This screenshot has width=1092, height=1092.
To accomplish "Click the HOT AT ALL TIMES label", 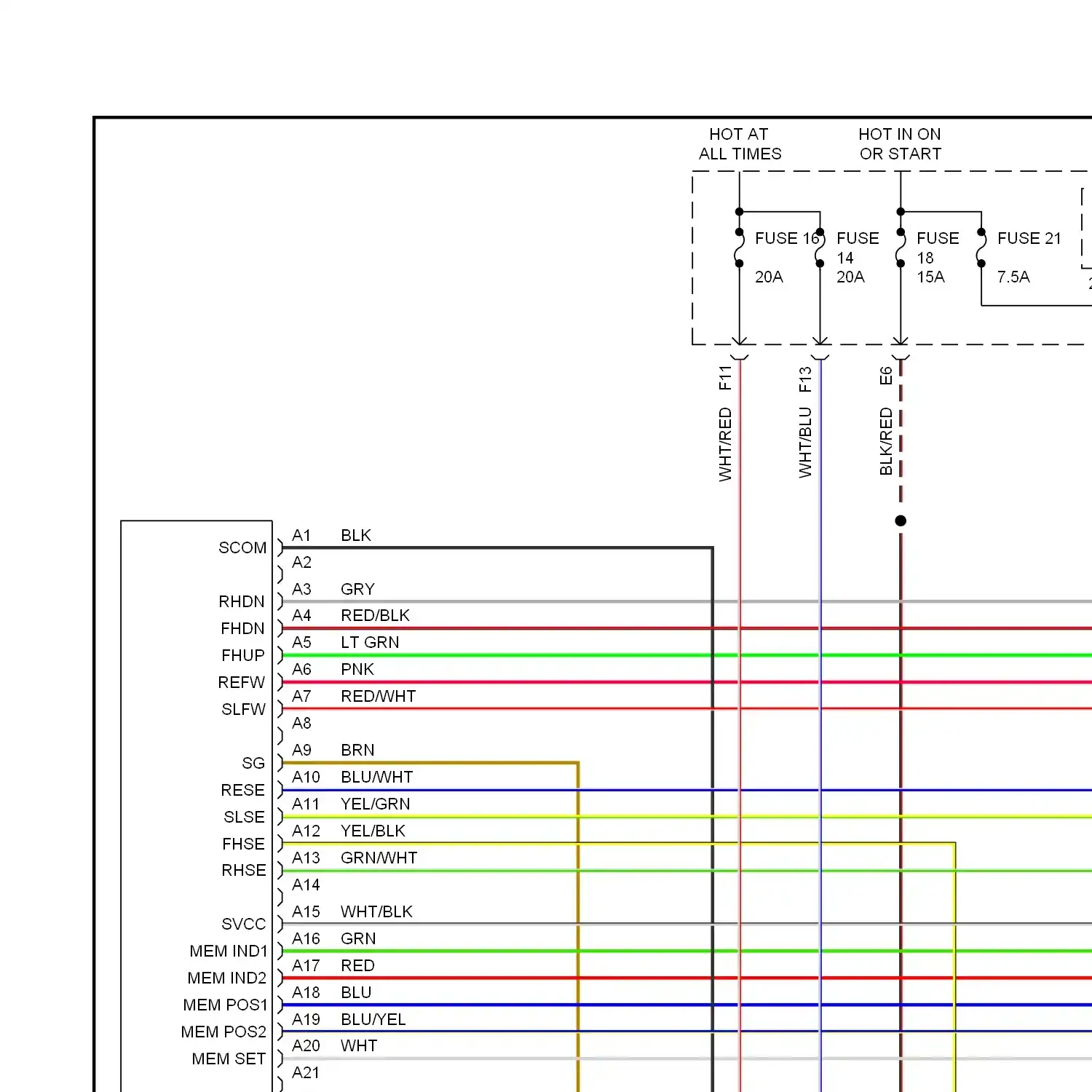I will pyautogui.click(x=740, y=144).
